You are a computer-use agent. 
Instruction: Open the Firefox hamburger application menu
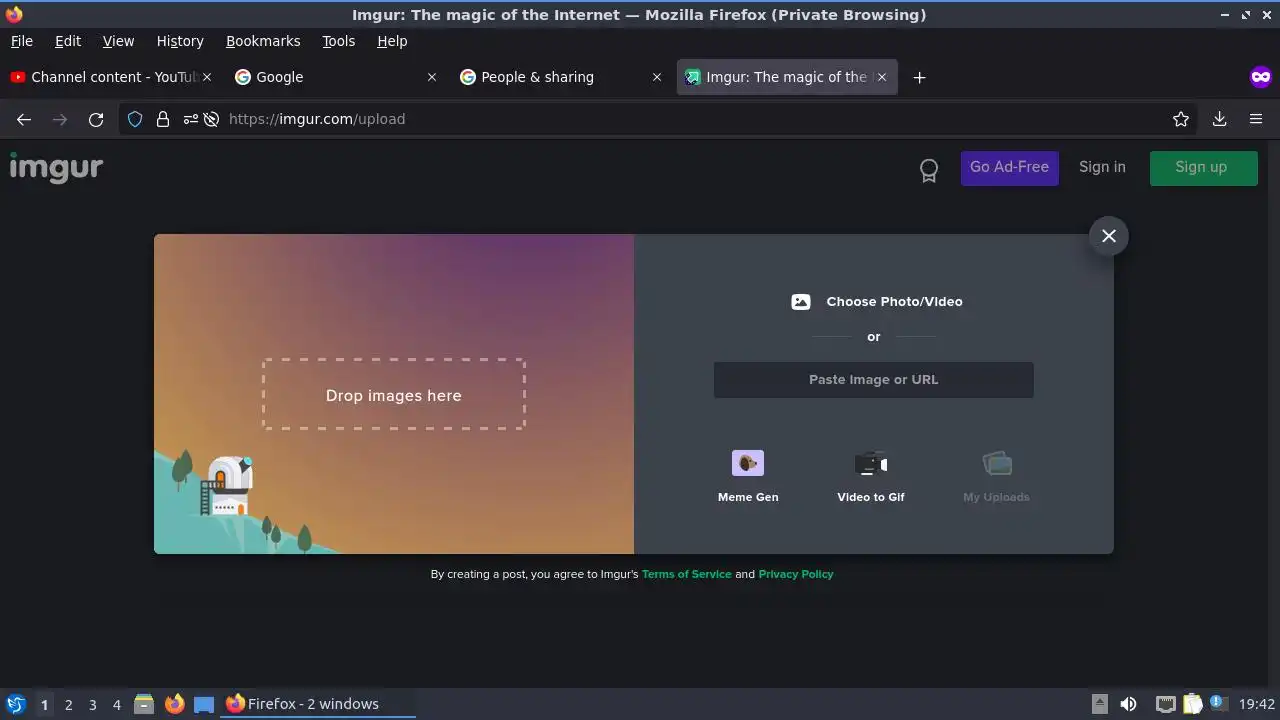click(1256, 119)
